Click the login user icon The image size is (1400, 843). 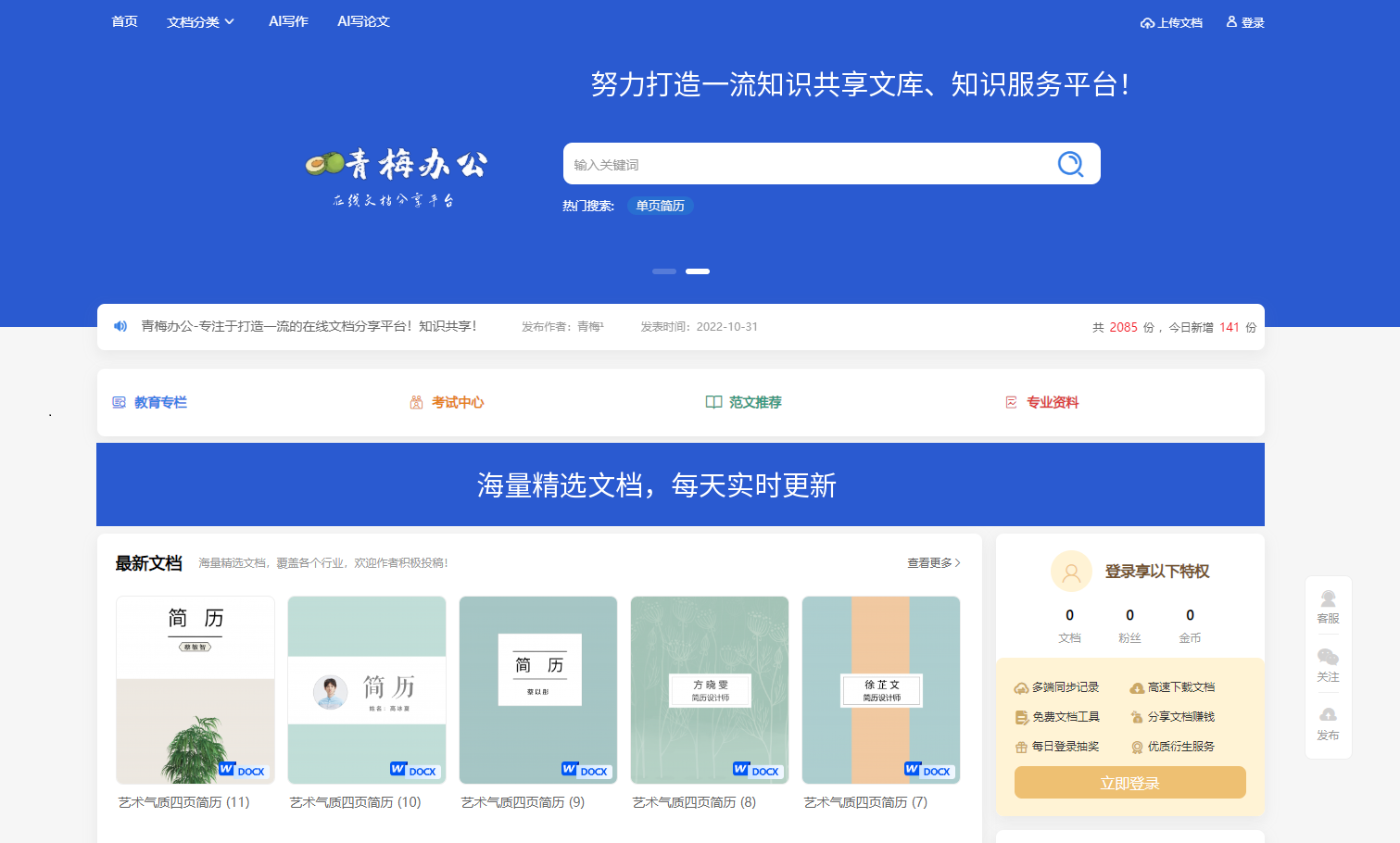coord(1231,21)
